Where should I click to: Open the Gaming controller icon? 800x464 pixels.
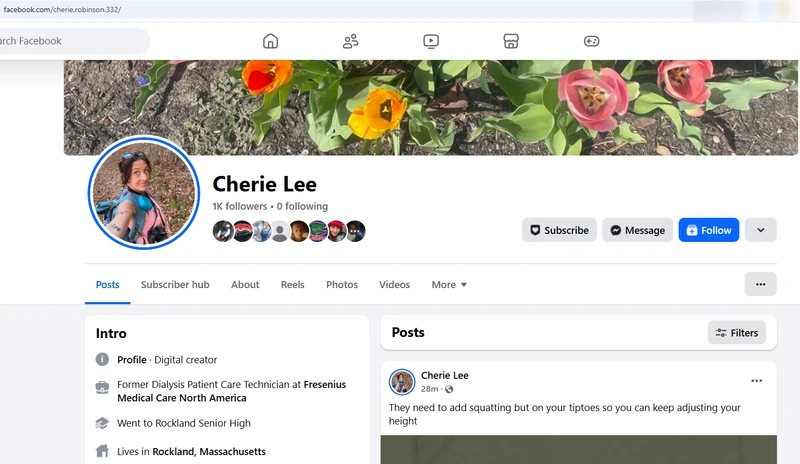pyautogui.click(x=591, y=41)
